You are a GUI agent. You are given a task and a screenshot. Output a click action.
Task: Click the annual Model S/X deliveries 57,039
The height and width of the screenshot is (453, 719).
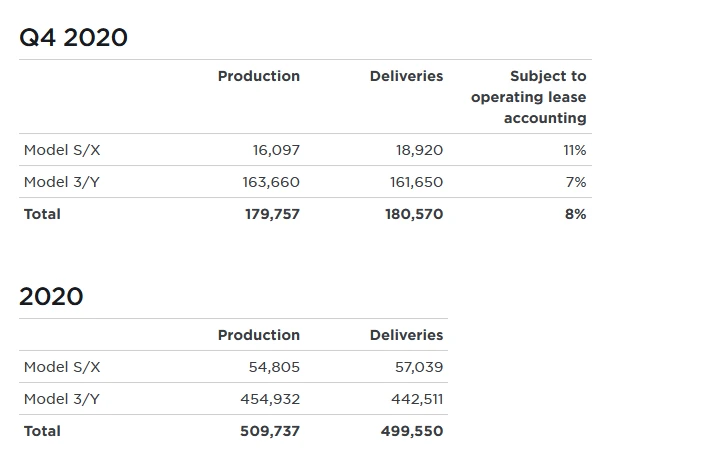coord(419,367)
